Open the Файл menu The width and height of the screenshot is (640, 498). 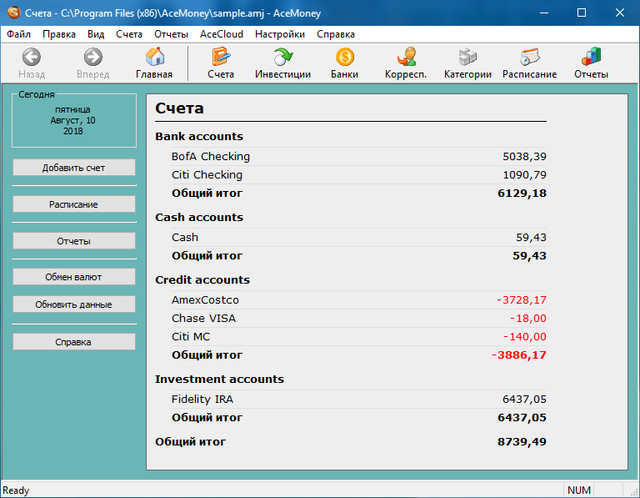point(18,33)
